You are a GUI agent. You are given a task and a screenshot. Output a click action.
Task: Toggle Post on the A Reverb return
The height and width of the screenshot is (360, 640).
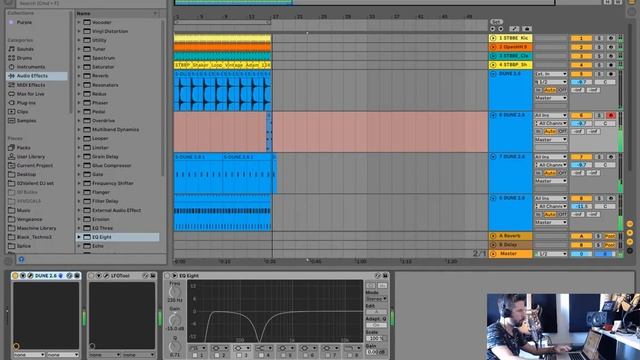610,236
